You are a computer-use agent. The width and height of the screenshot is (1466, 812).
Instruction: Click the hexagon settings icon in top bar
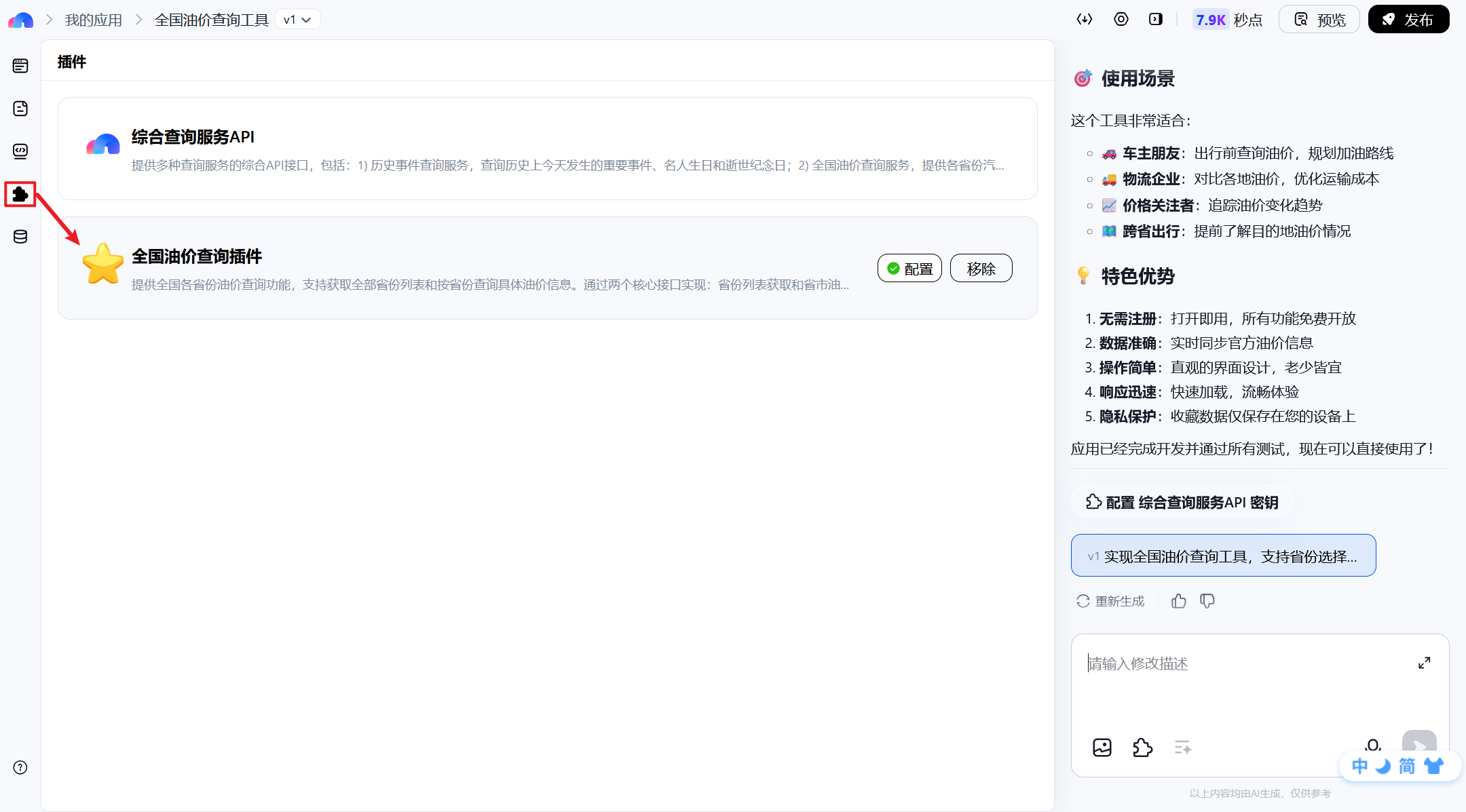pyautogui.click(x=1121, y=19)
